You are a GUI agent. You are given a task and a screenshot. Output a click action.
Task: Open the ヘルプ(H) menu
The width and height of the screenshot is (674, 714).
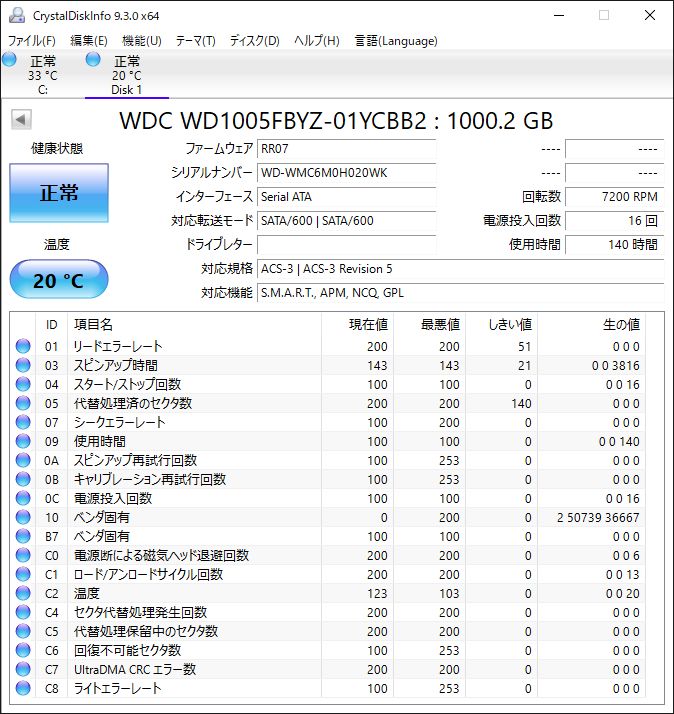point(317,41)
